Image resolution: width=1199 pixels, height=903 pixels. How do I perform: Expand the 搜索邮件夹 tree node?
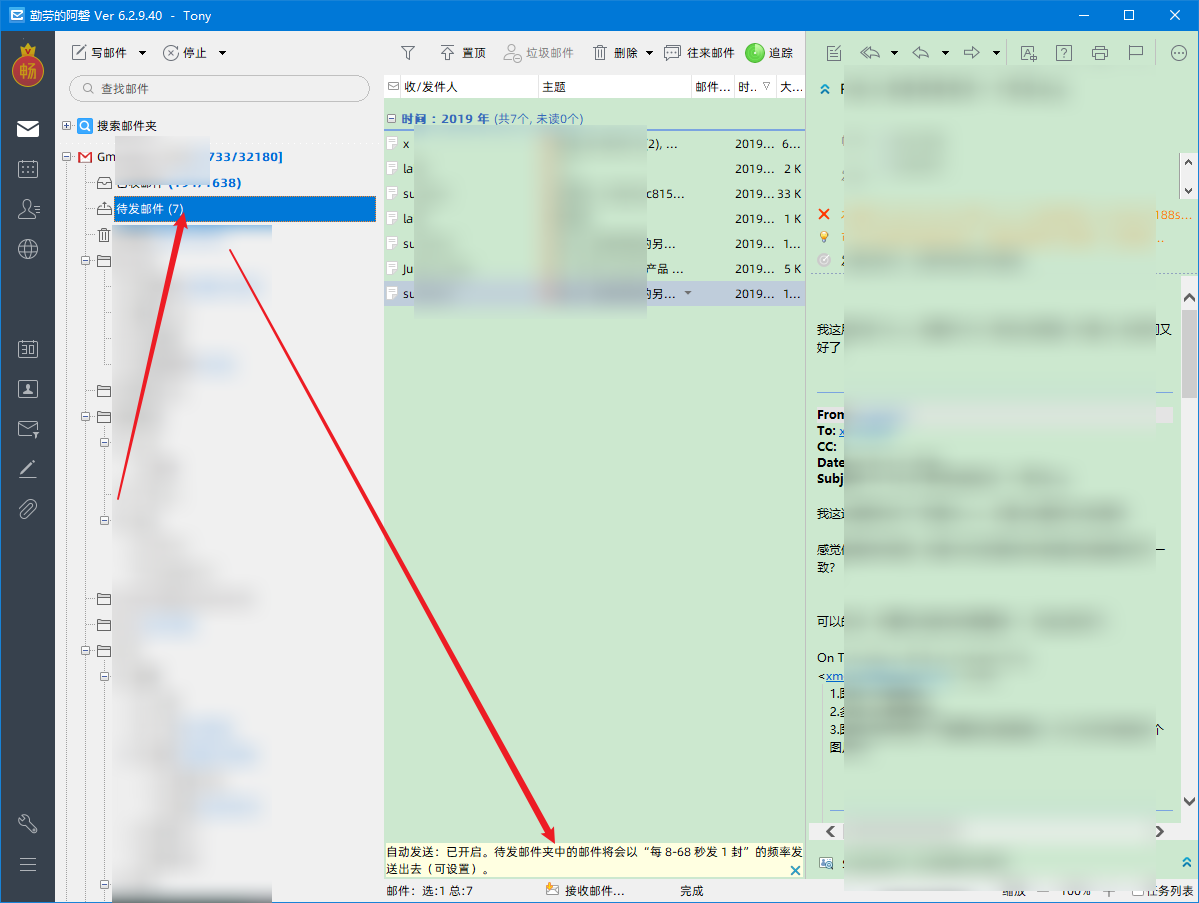67,125
